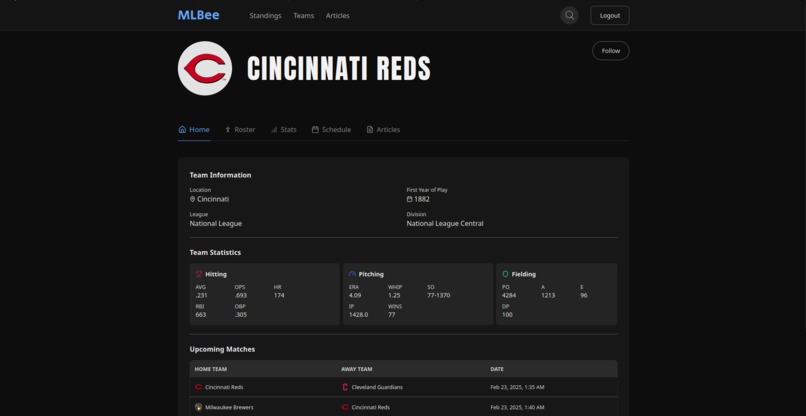Image resolution: width=806 pixels, height=416 pixels.
Task: Click the Cincinnati Reds team logo
Action: pos(205,68)
